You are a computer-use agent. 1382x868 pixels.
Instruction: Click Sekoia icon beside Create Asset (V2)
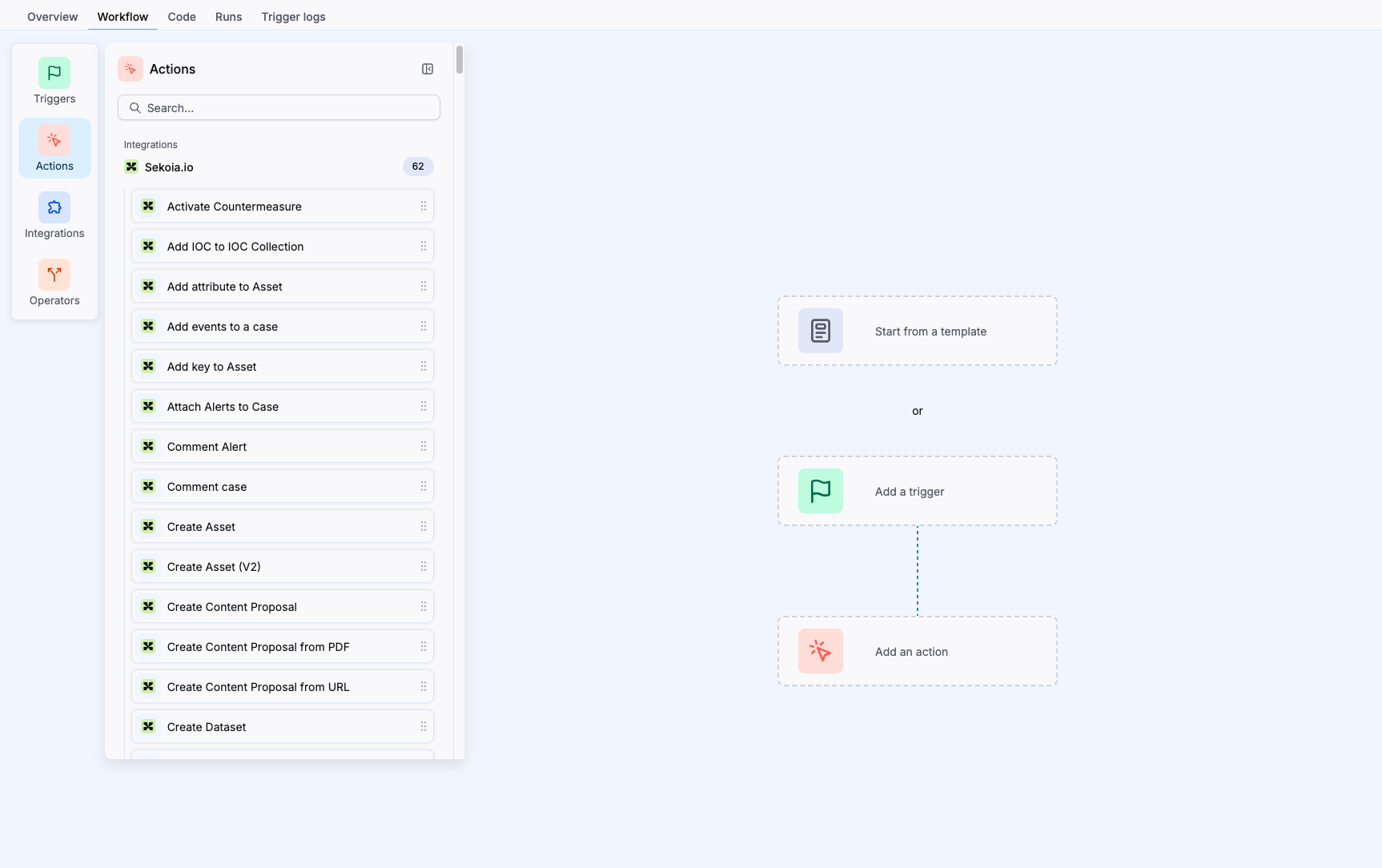coord(148,567)
